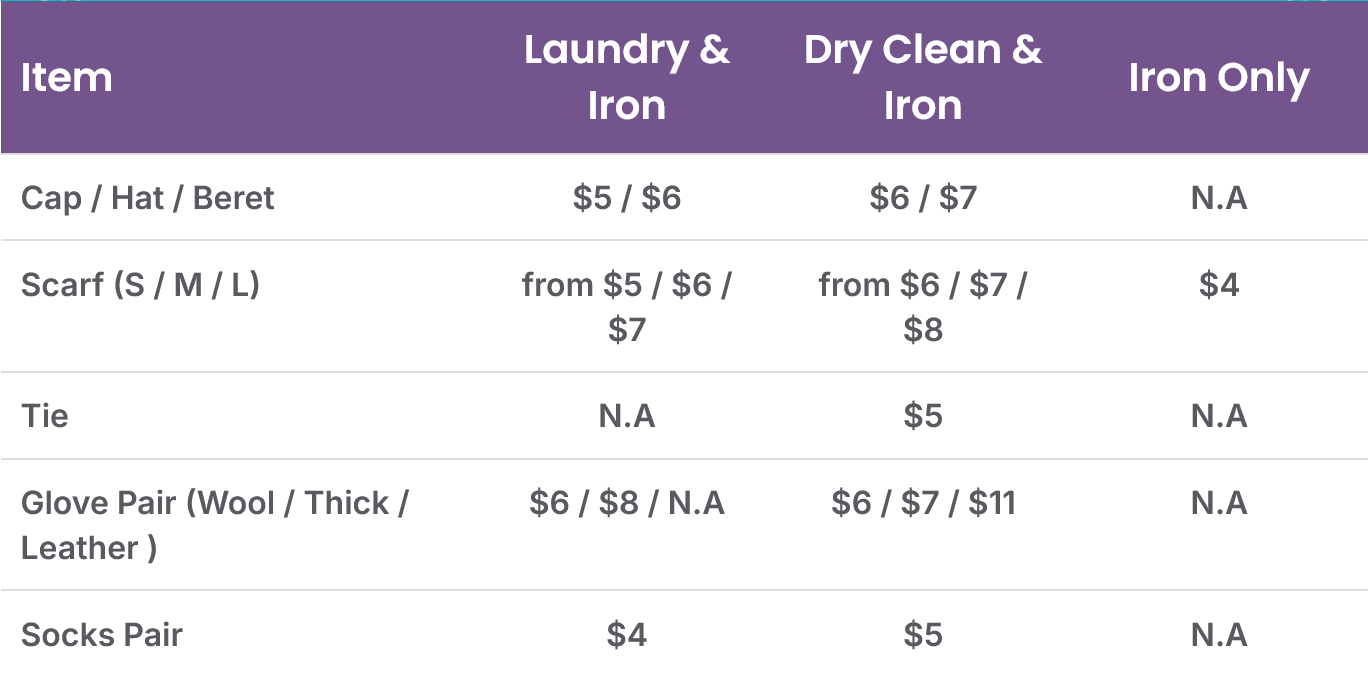Click the Item column header
The width and height of the screenshot is (1368, 676).
(66, 78)
